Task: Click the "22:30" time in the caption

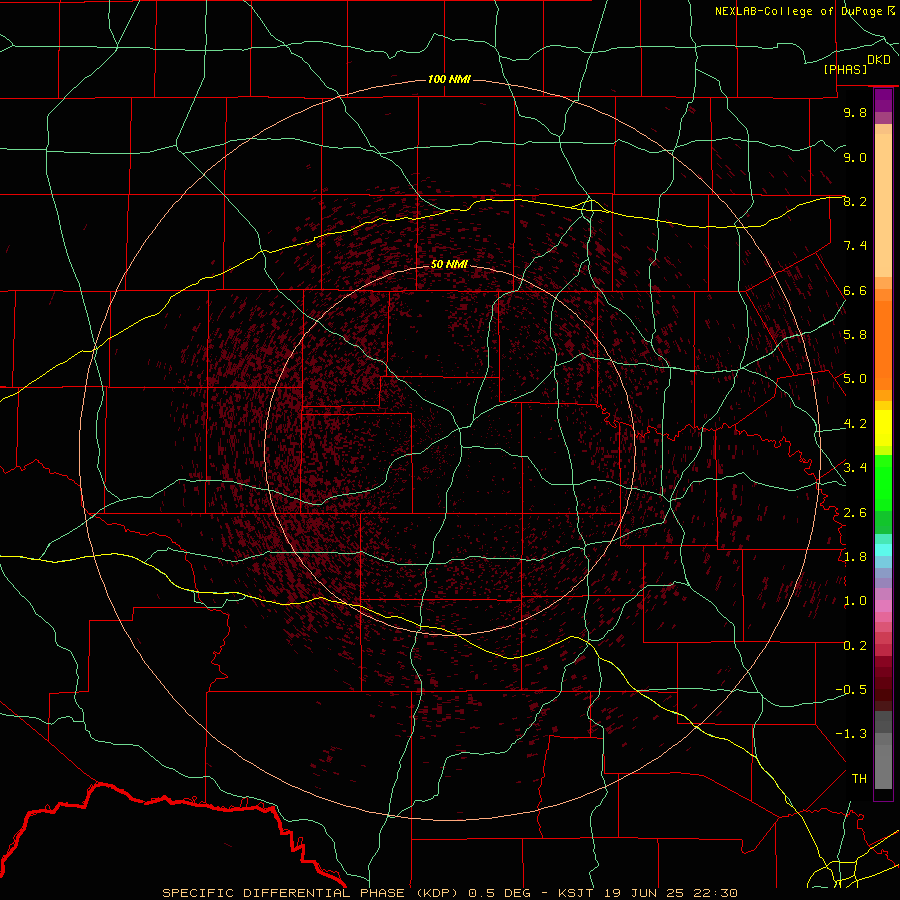Action: [x=715, y=893]
